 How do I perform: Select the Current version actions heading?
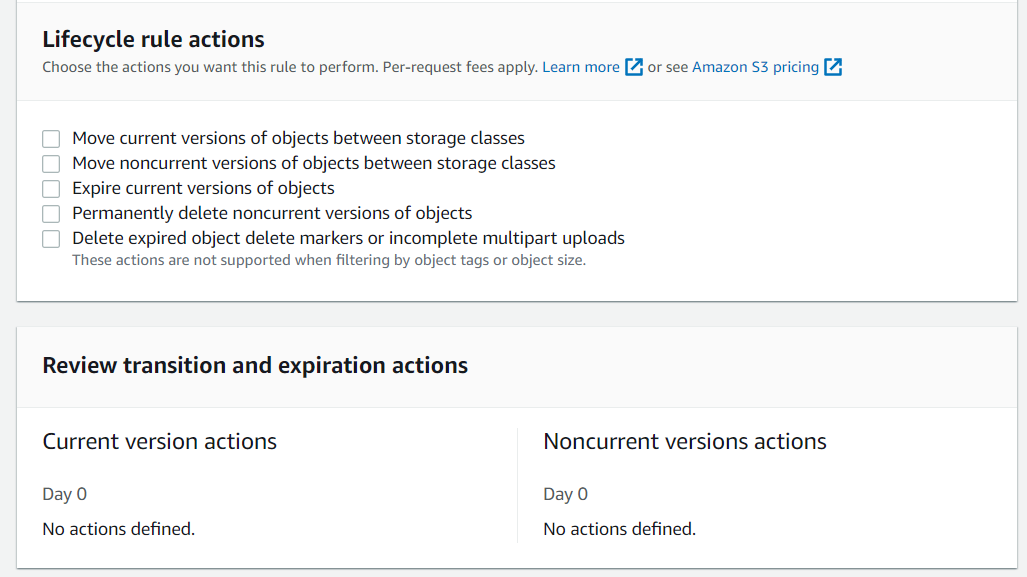coord(159,441)
